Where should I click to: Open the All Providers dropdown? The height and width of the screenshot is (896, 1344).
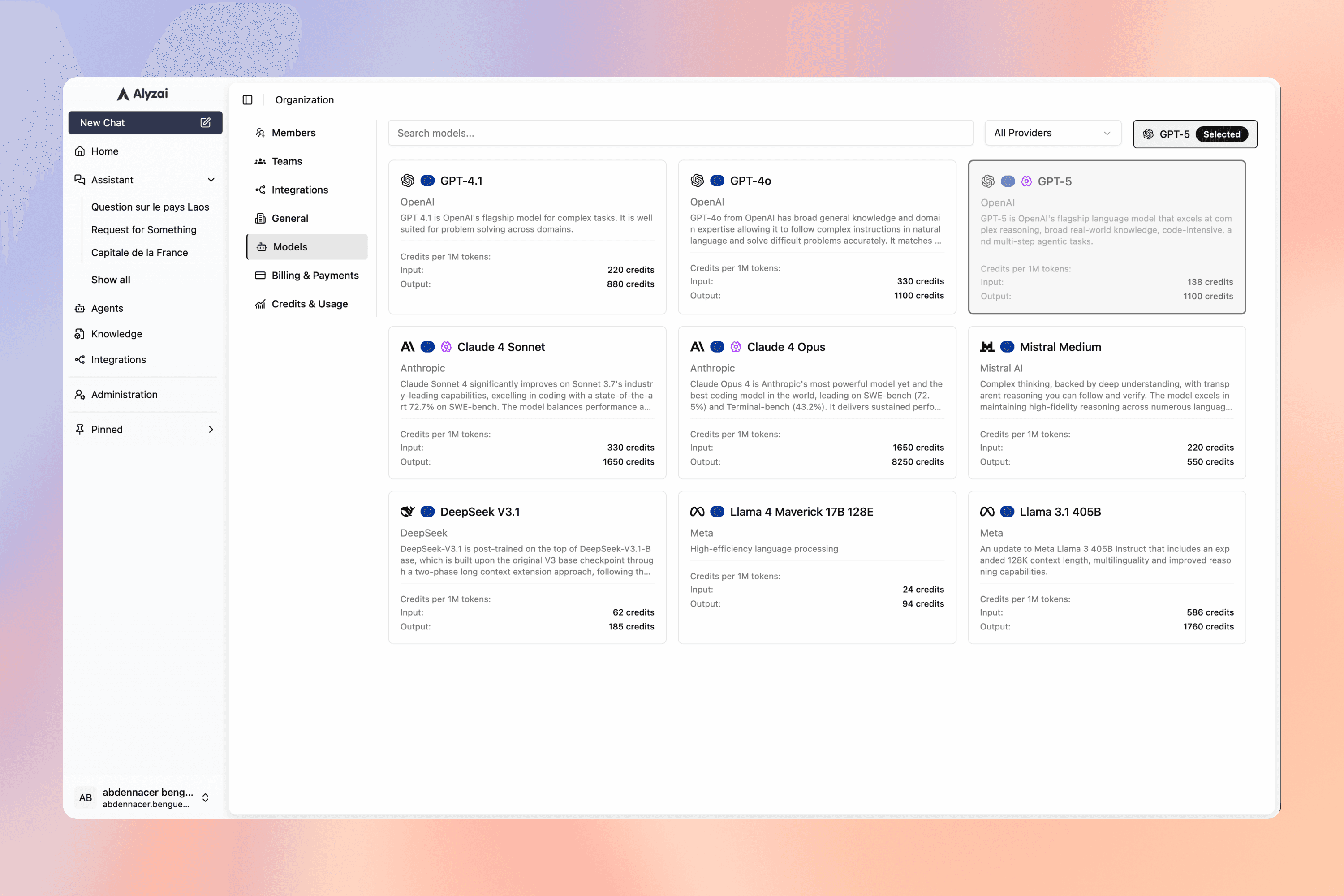tap(1052, 133)
